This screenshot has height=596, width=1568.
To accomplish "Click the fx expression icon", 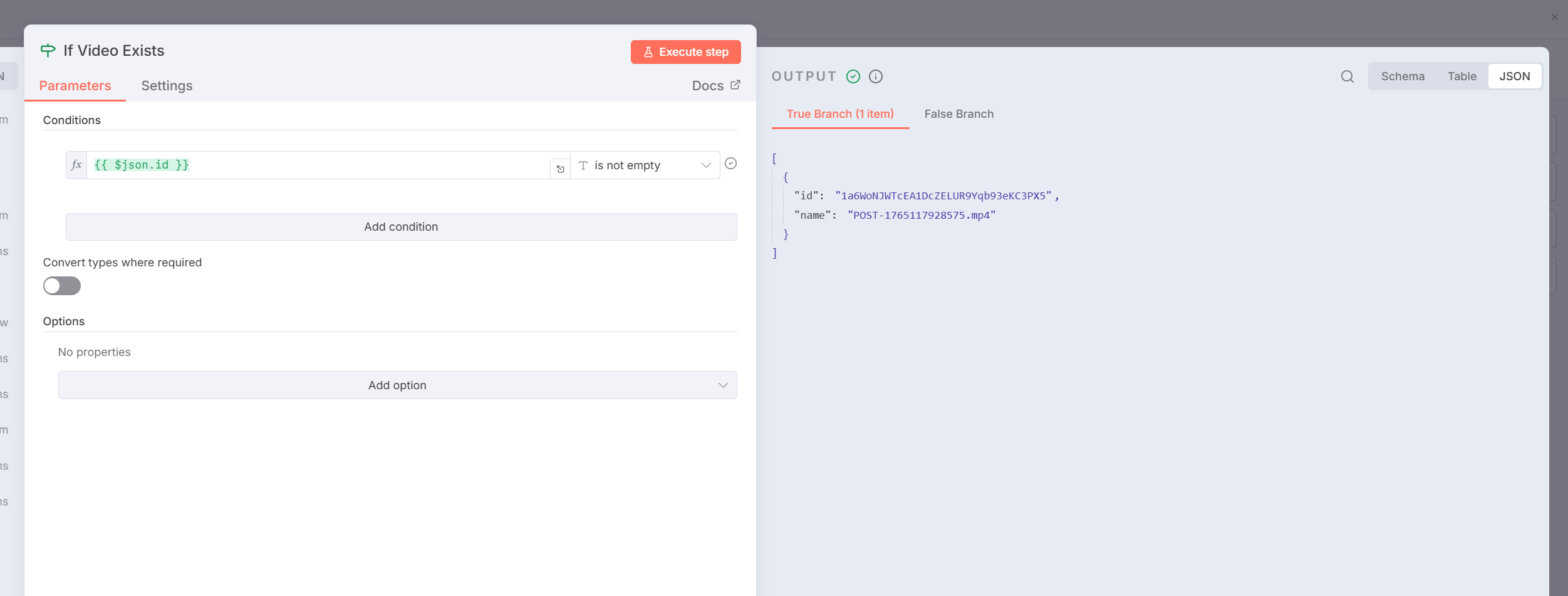I will point(76,165).
